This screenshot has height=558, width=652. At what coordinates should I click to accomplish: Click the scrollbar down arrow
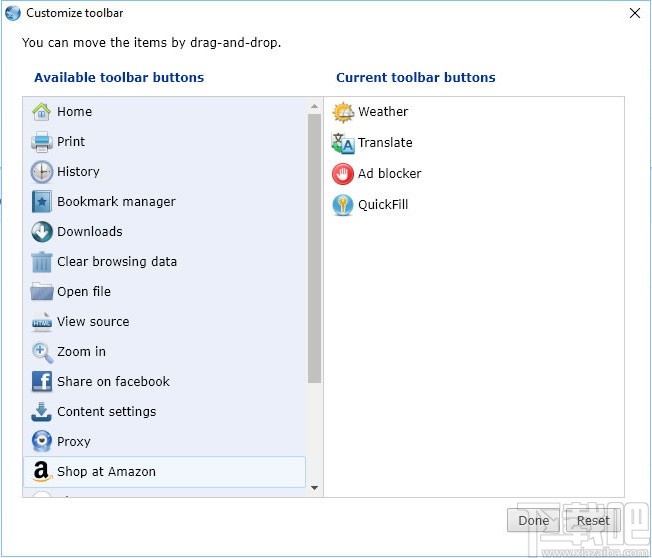[x=314, y=487]
